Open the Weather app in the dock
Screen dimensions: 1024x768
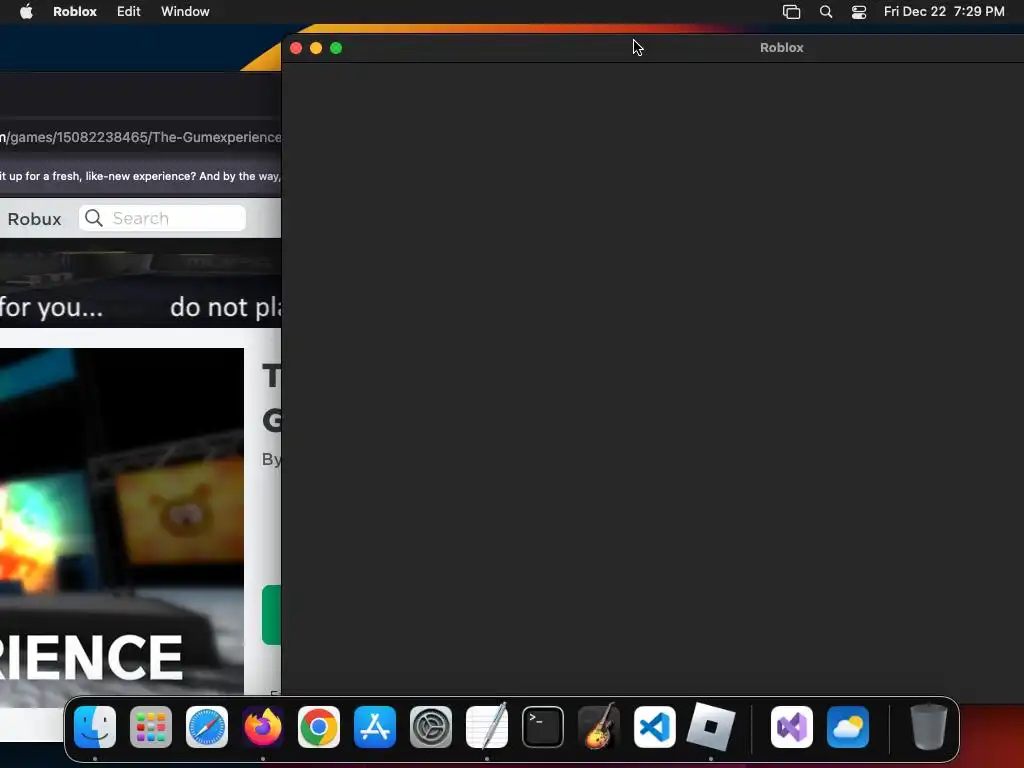848,727
